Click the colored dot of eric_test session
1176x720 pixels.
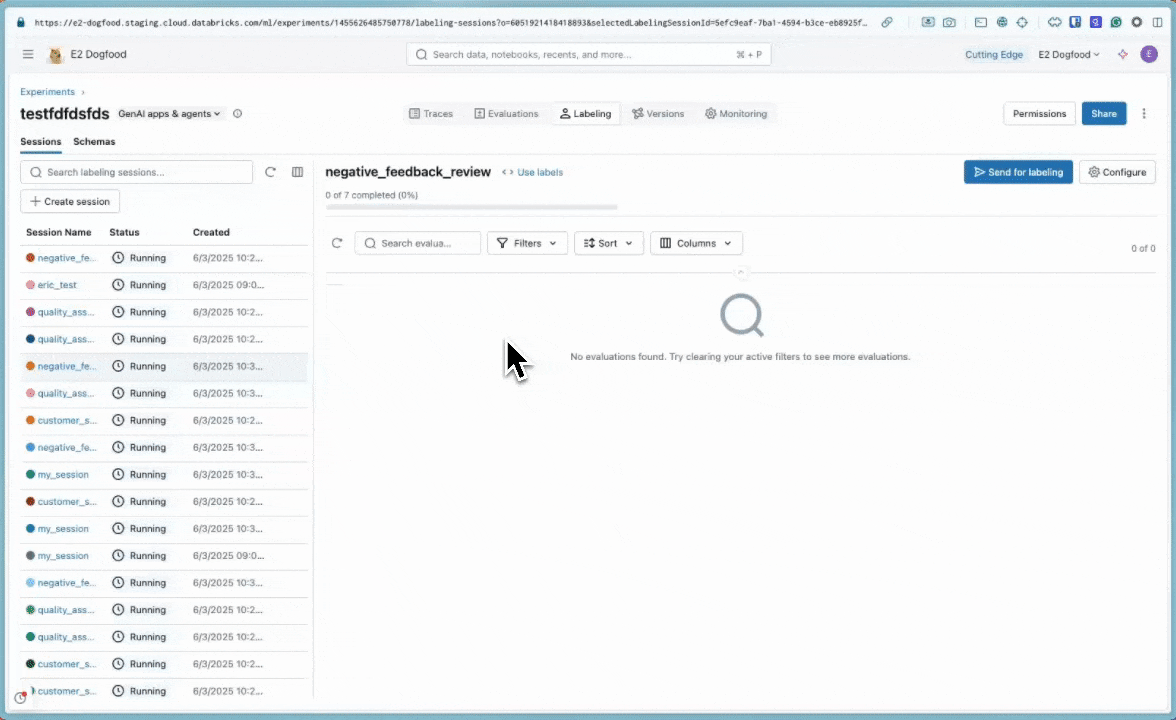tap(30, 285)
